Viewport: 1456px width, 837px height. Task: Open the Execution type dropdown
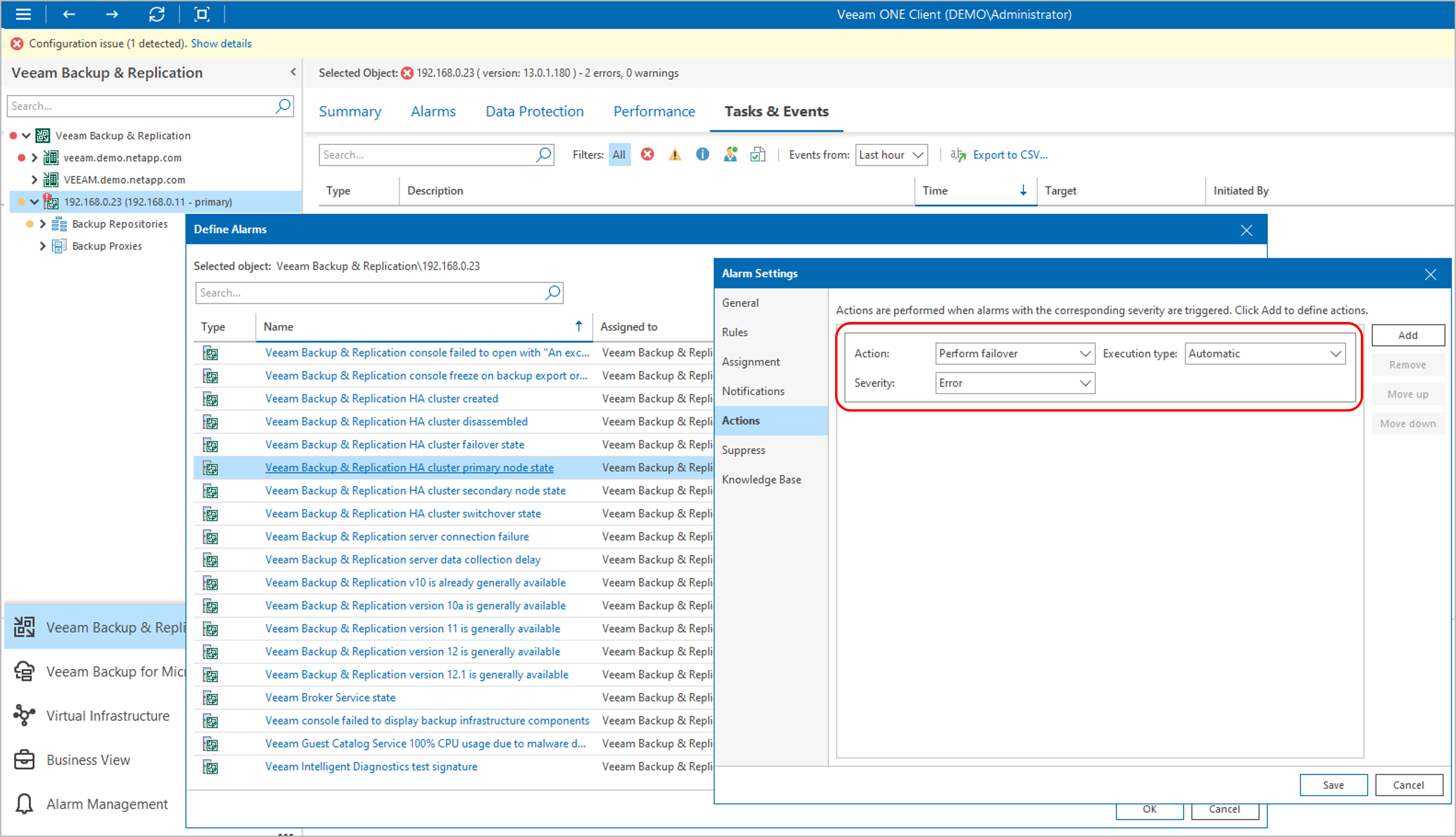click(x=1264, y=354)
